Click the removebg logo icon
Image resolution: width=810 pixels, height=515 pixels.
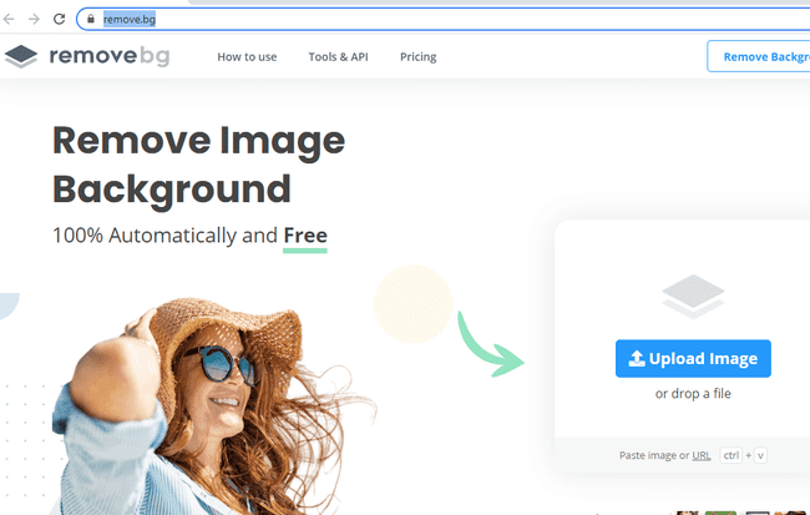click(21, 56)
